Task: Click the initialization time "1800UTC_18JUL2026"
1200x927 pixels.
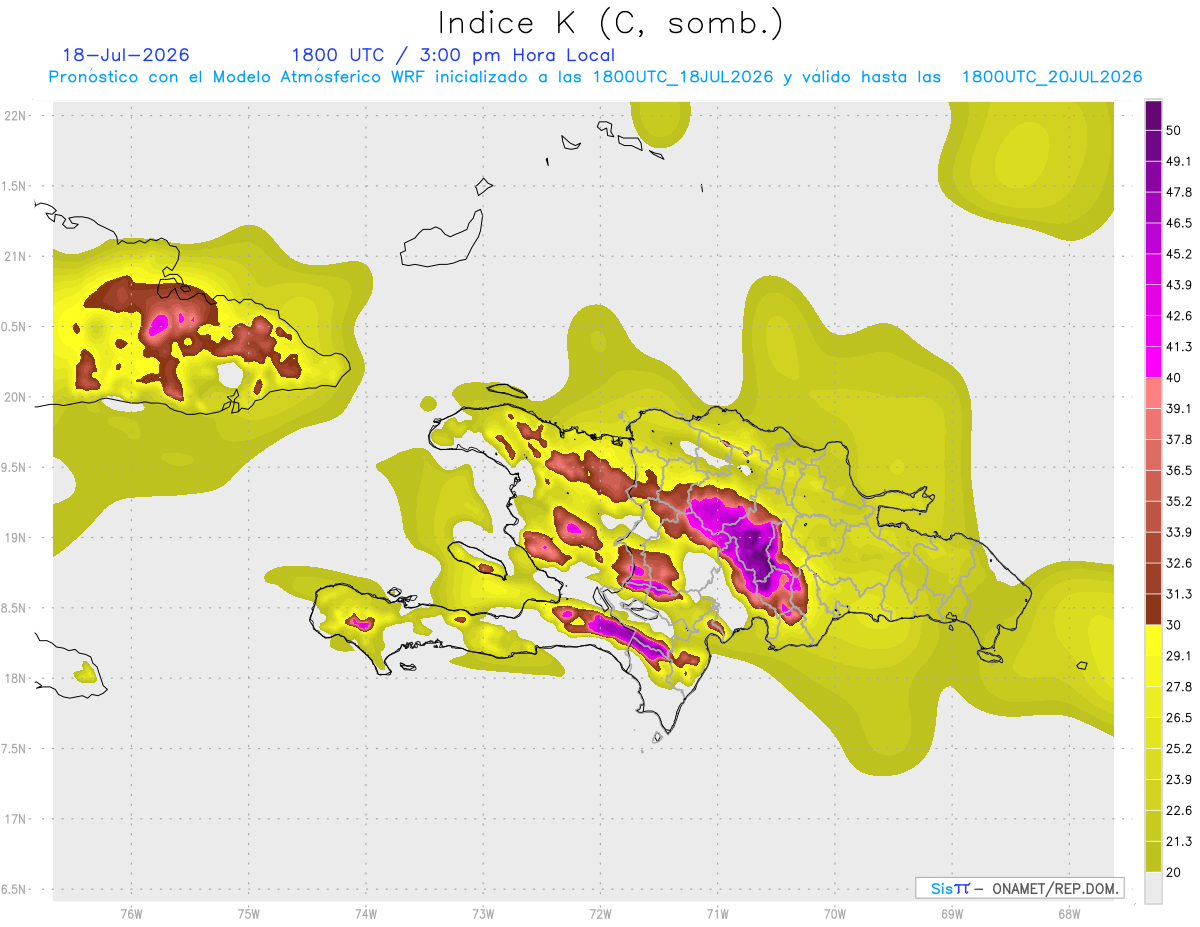Action: point(683,77)
